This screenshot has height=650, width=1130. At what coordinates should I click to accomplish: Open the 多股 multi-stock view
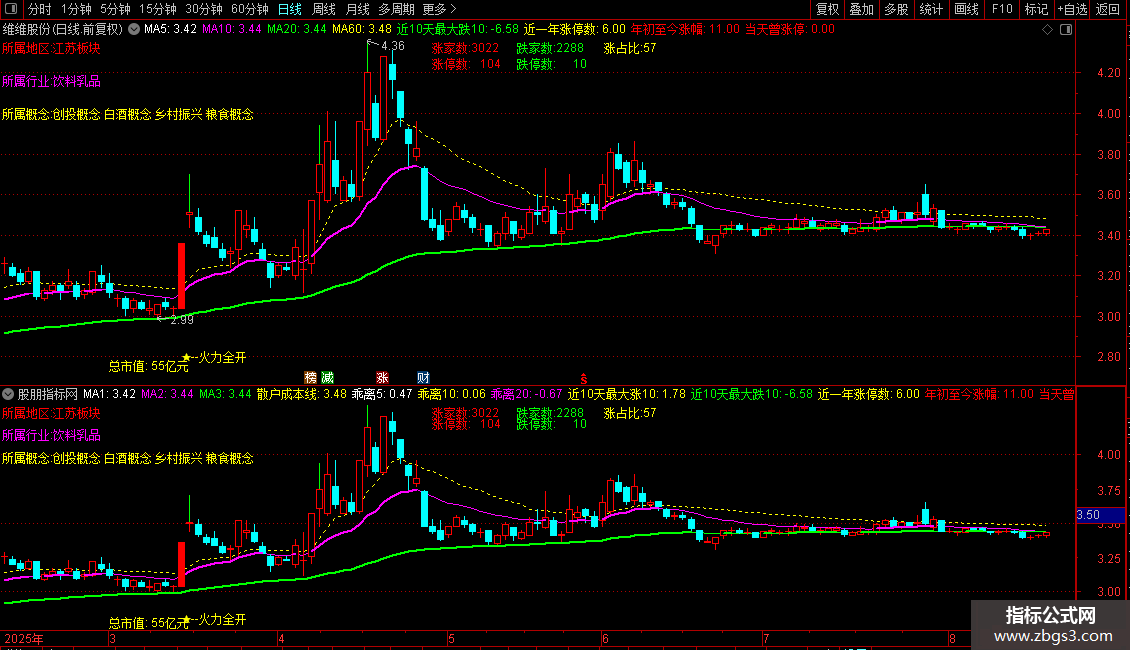(x=896, y=9)
